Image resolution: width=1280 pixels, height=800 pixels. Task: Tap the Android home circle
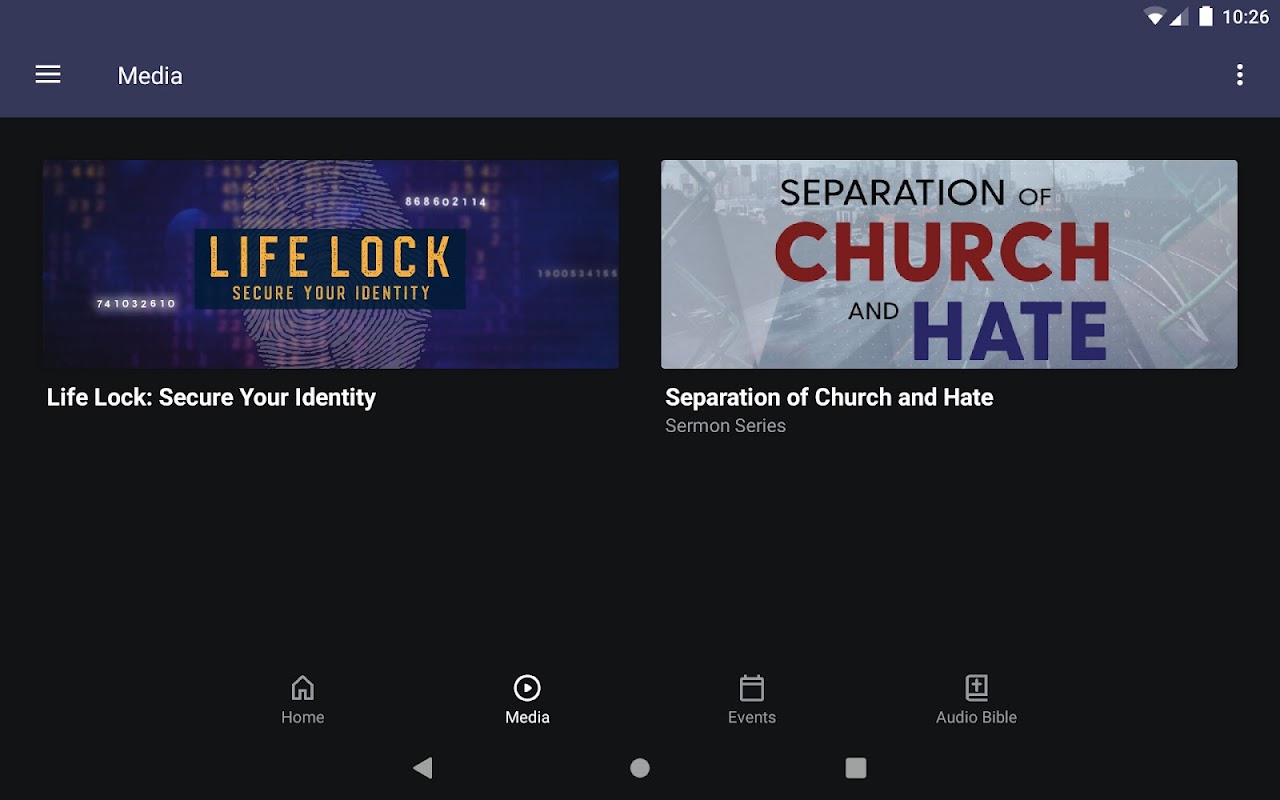coord(640,768)
